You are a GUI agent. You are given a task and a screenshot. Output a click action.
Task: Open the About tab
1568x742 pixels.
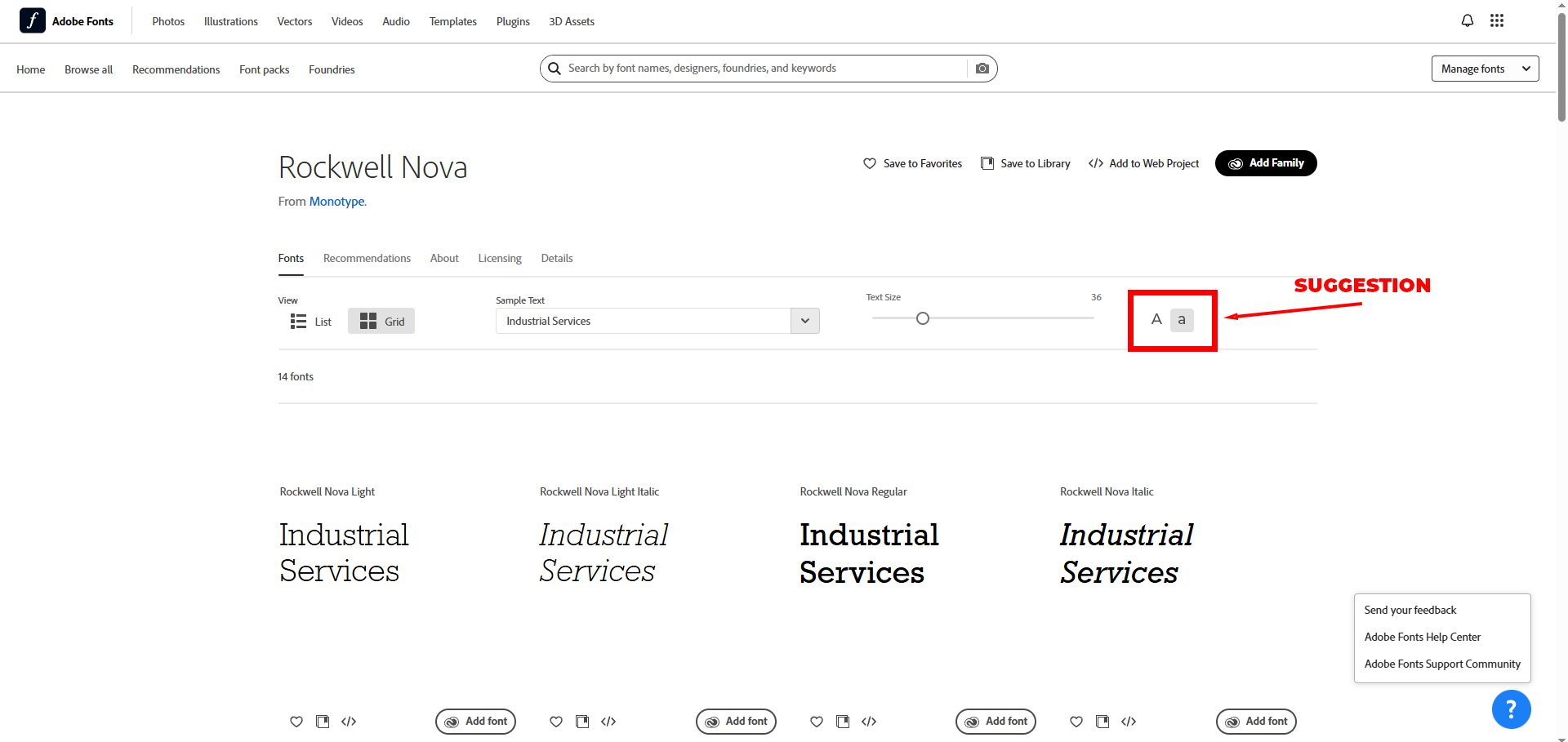coord(444,258)
